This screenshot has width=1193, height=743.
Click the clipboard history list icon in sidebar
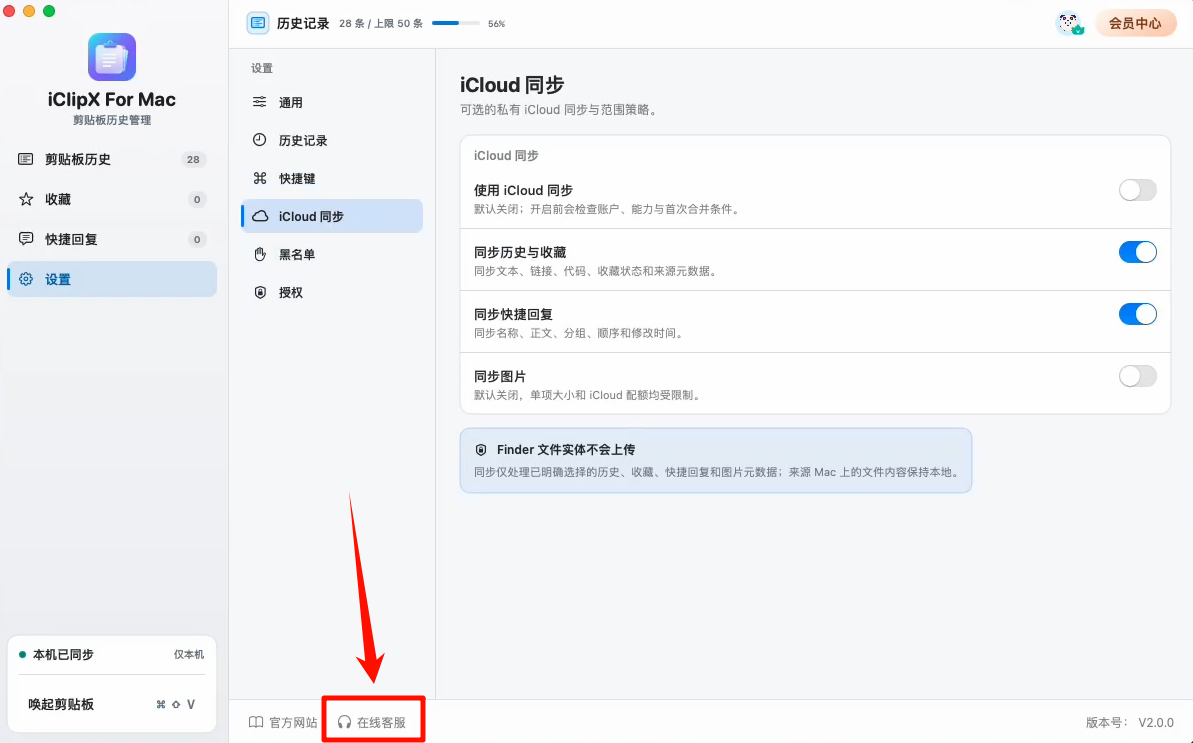pos(25,159)
